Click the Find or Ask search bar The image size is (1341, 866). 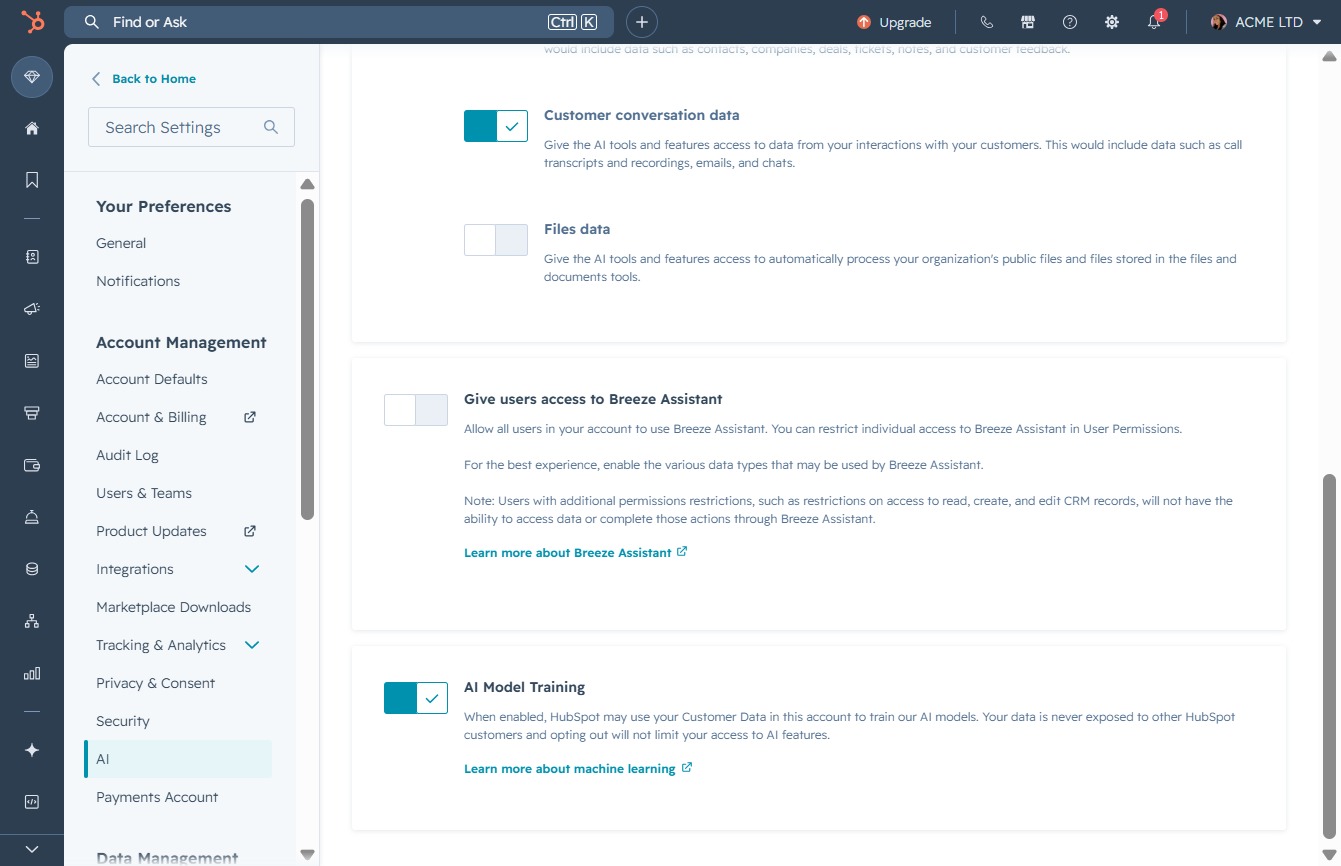(x=339, y=22)
